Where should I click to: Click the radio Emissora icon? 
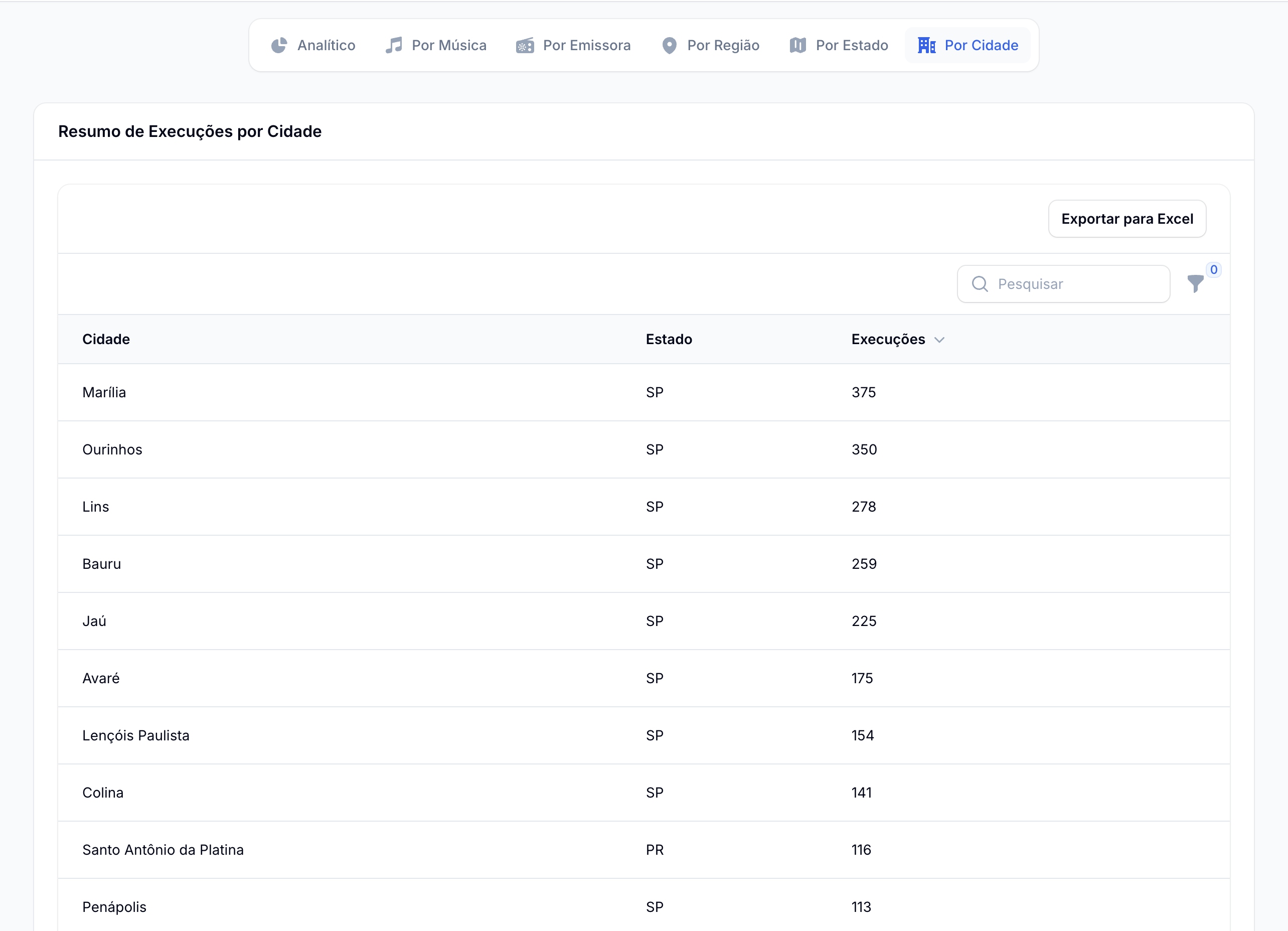click(x=525, y=46)
